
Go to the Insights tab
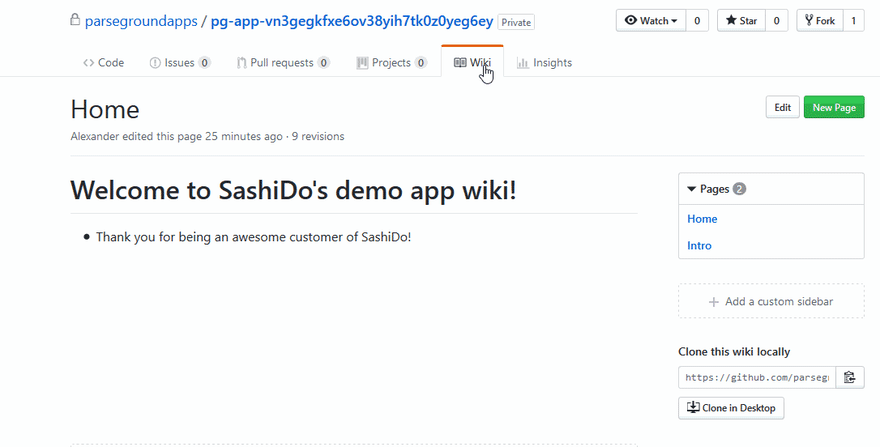(x=544, y=62)
